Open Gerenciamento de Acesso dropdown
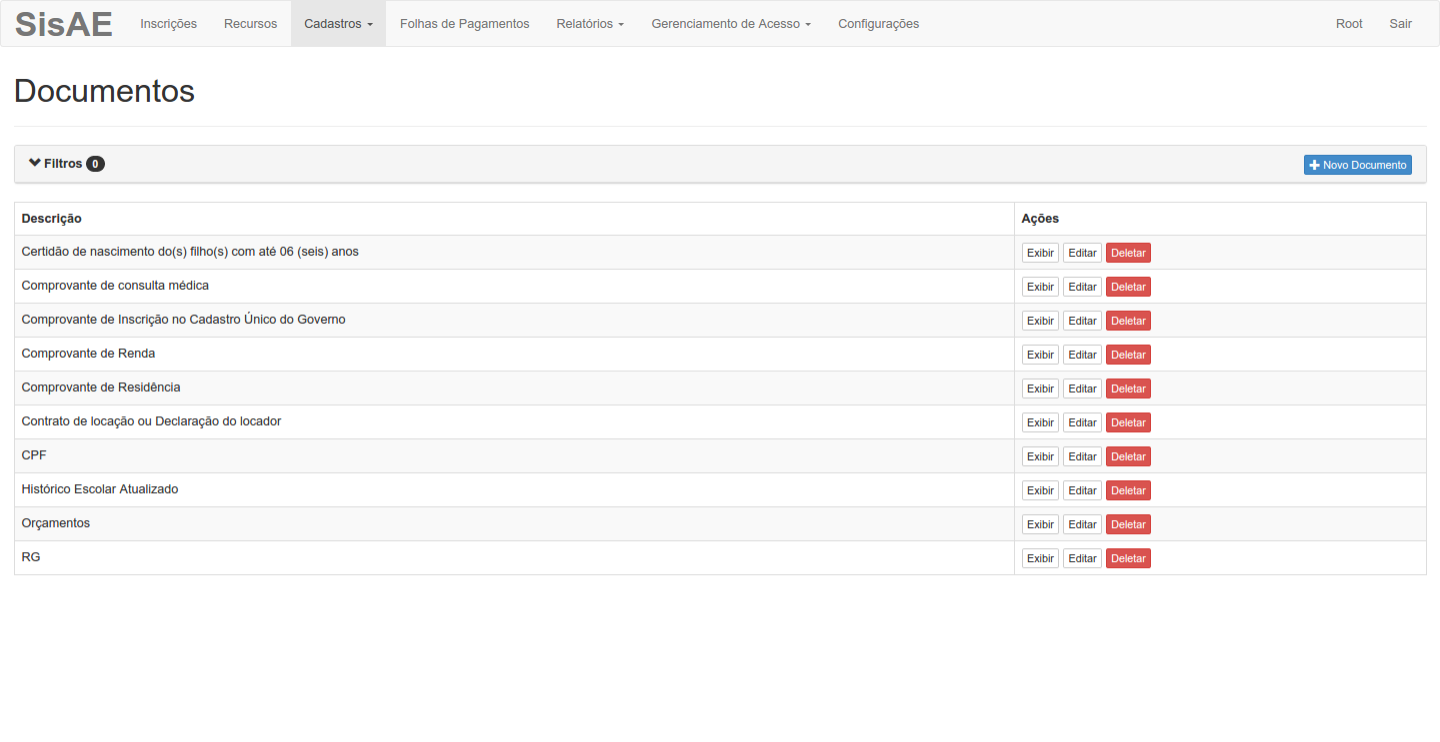1440x742 pixels. pyautogui.click(x=731, y=24)
